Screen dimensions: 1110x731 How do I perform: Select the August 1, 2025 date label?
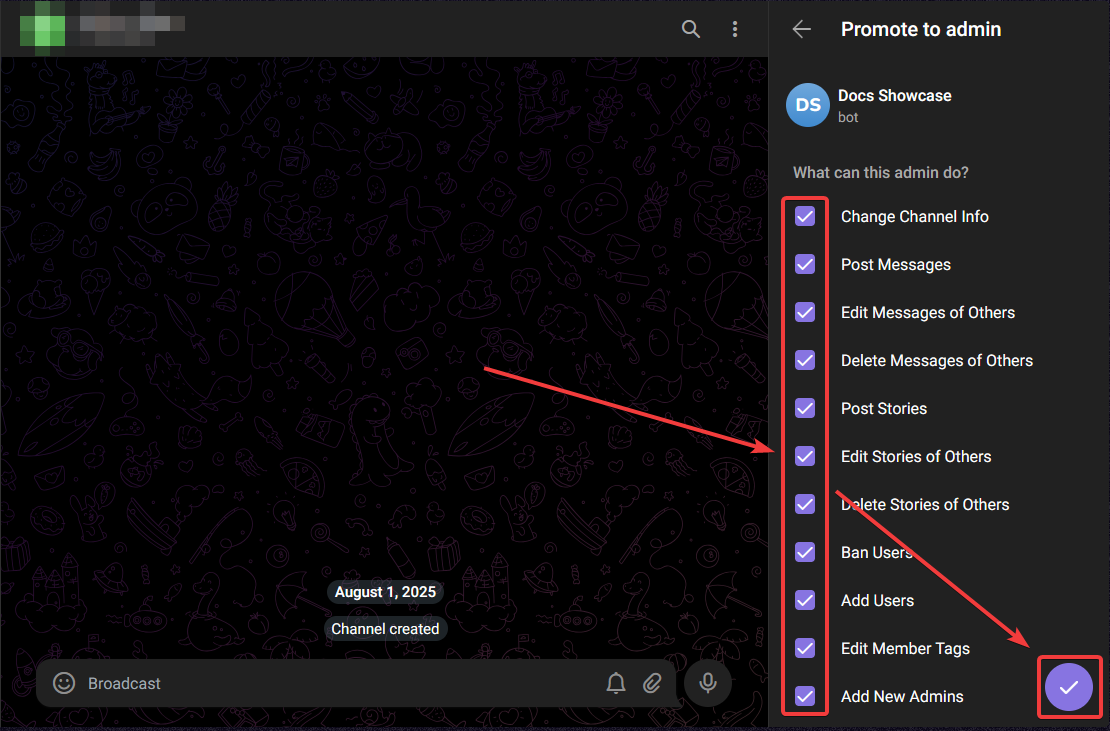(385, 591)
